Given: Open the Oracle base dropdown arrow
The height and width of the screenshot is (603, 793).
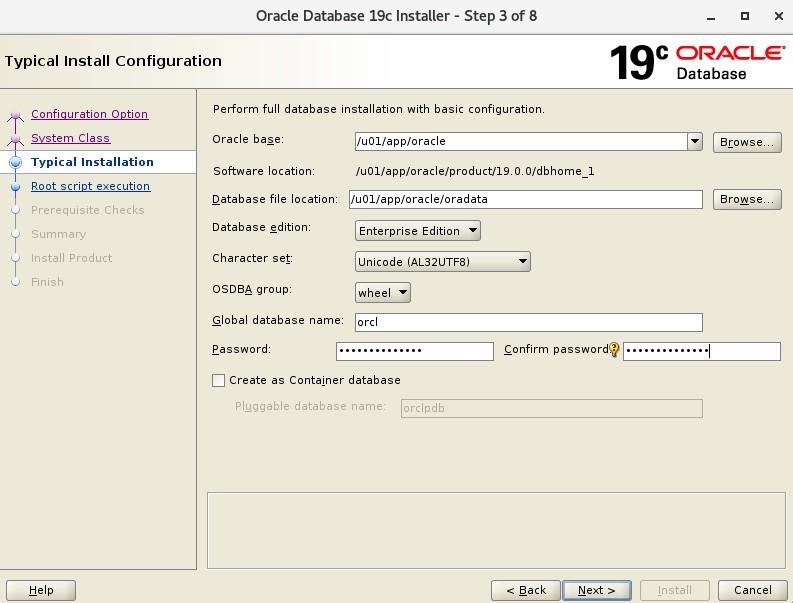Looking at the screenshot, I should [x=694, y=142].
